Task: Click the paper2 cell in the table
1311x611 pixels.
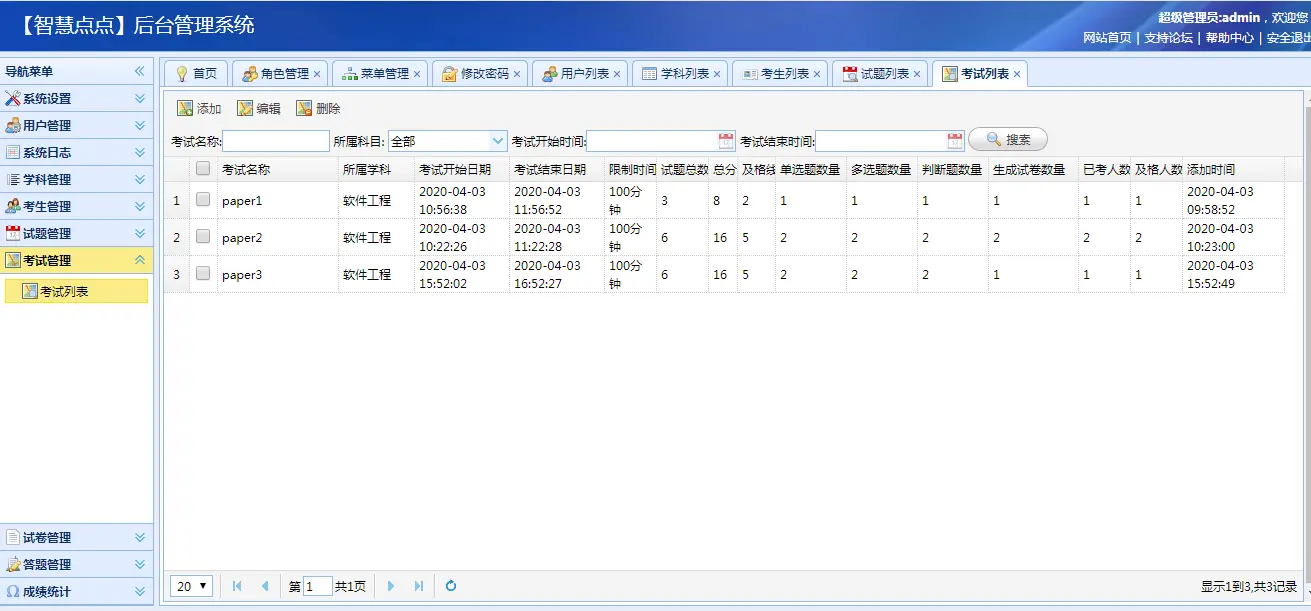Action: 278,237
